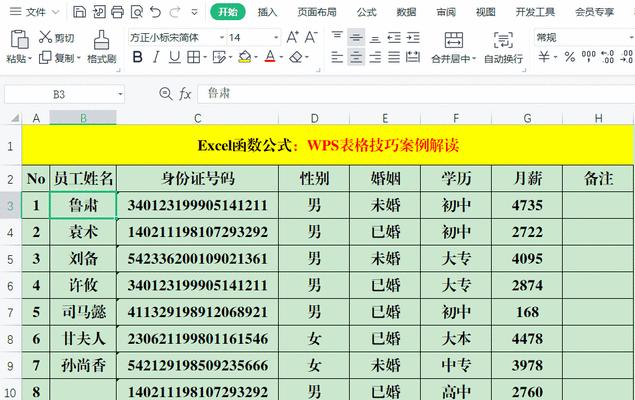Click increase decimal places icon
Image resolution: width=635 pixels, height=400 pixels.
[x=607, y=57]
